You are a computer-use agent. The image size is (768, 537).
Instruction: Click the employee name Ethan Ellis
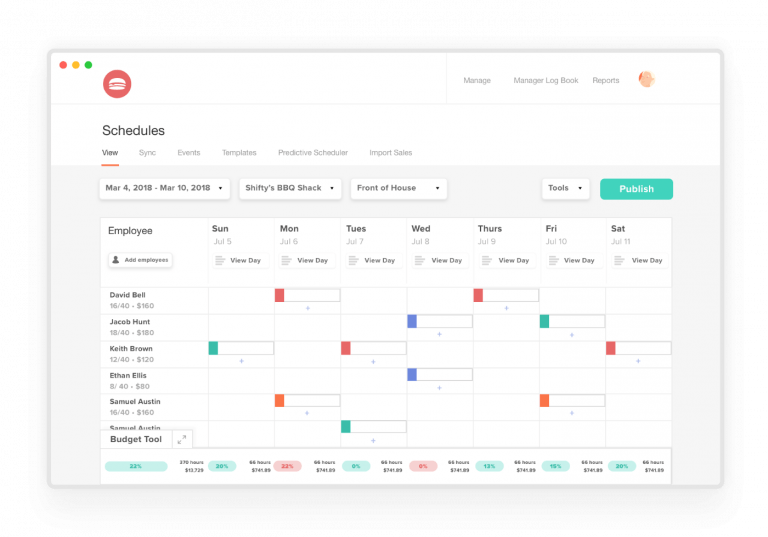click(128, 376)
